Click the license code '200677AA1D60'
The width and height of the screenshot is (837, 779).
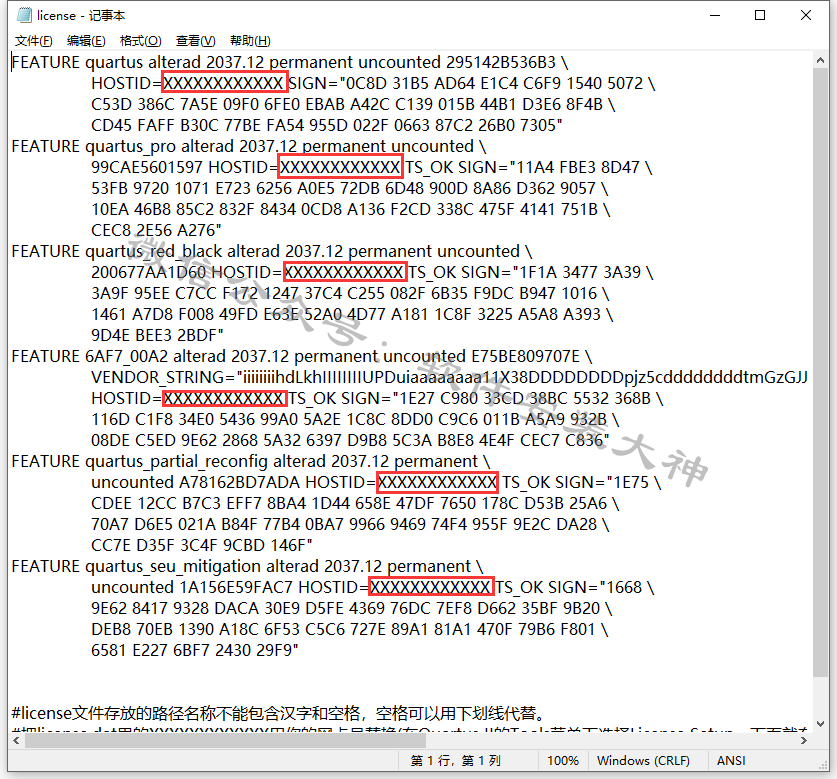(x=148, y=272)
